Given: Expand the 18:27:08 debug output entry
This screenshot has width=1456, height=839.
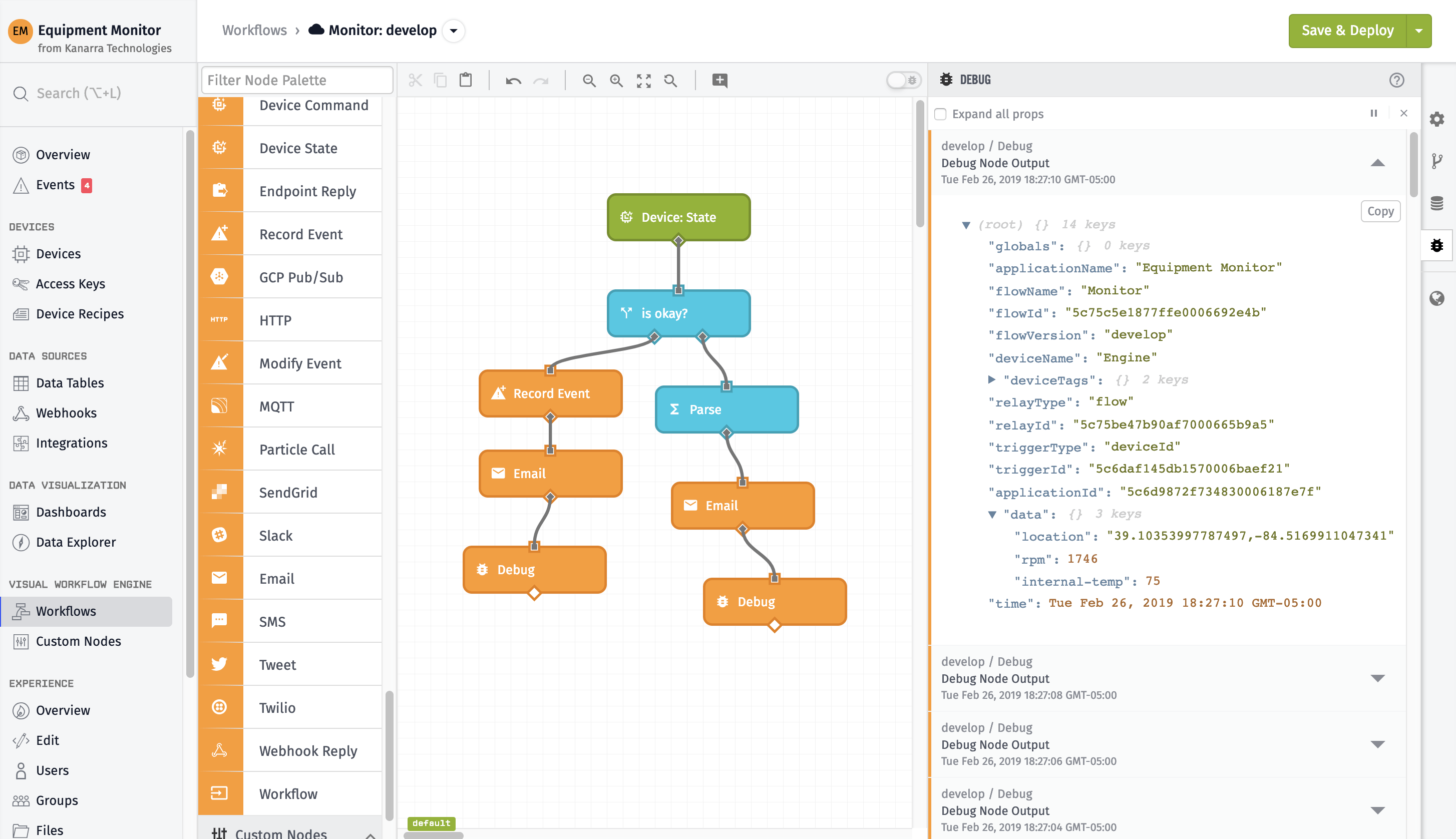Looking at the screenshot, I should (x=1377, y=678).
